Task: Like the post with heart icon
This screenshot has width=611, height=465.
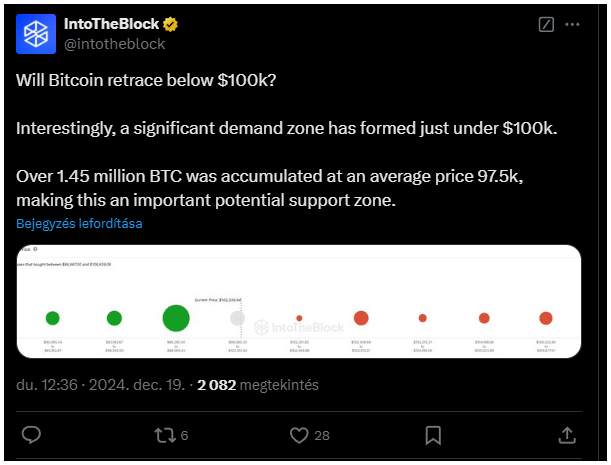Action: [x=299, y=435]
